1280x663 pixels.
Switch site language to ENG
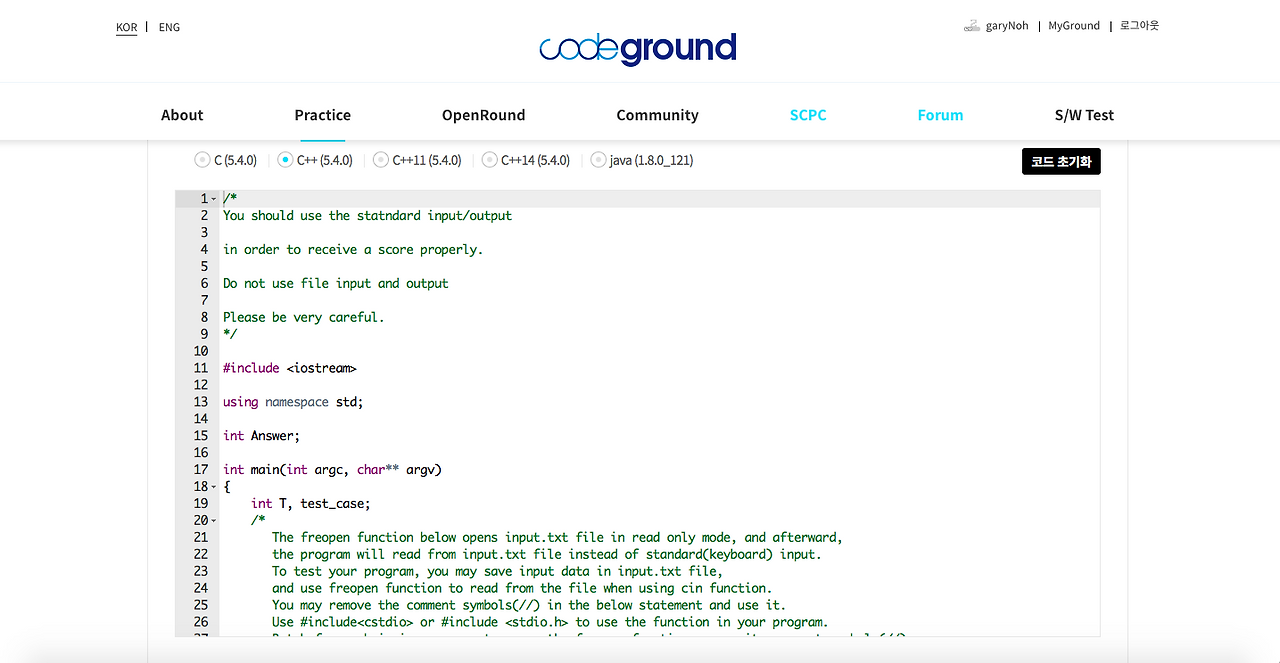(x=170, y=27)
